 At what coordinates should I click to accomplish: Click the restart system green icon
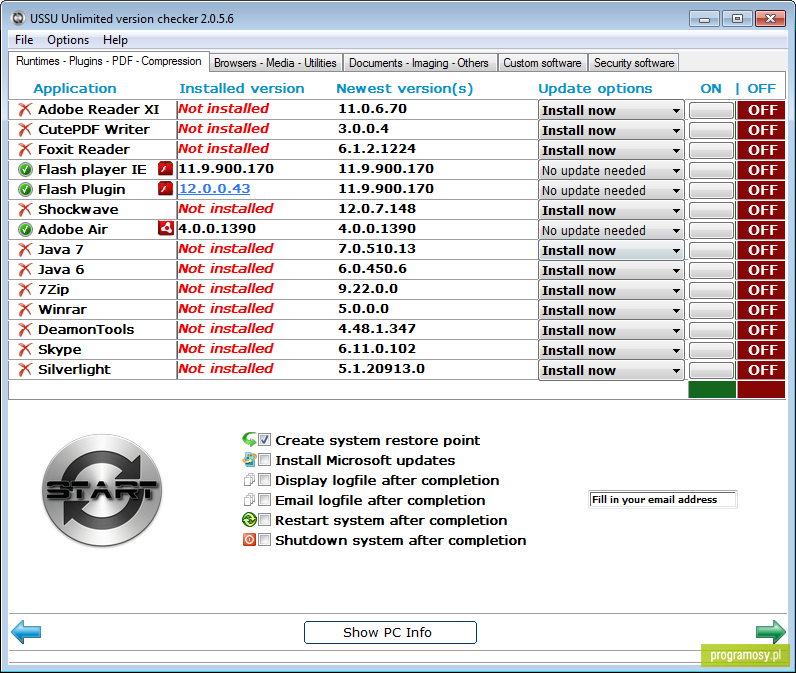(x=249, y=520)
